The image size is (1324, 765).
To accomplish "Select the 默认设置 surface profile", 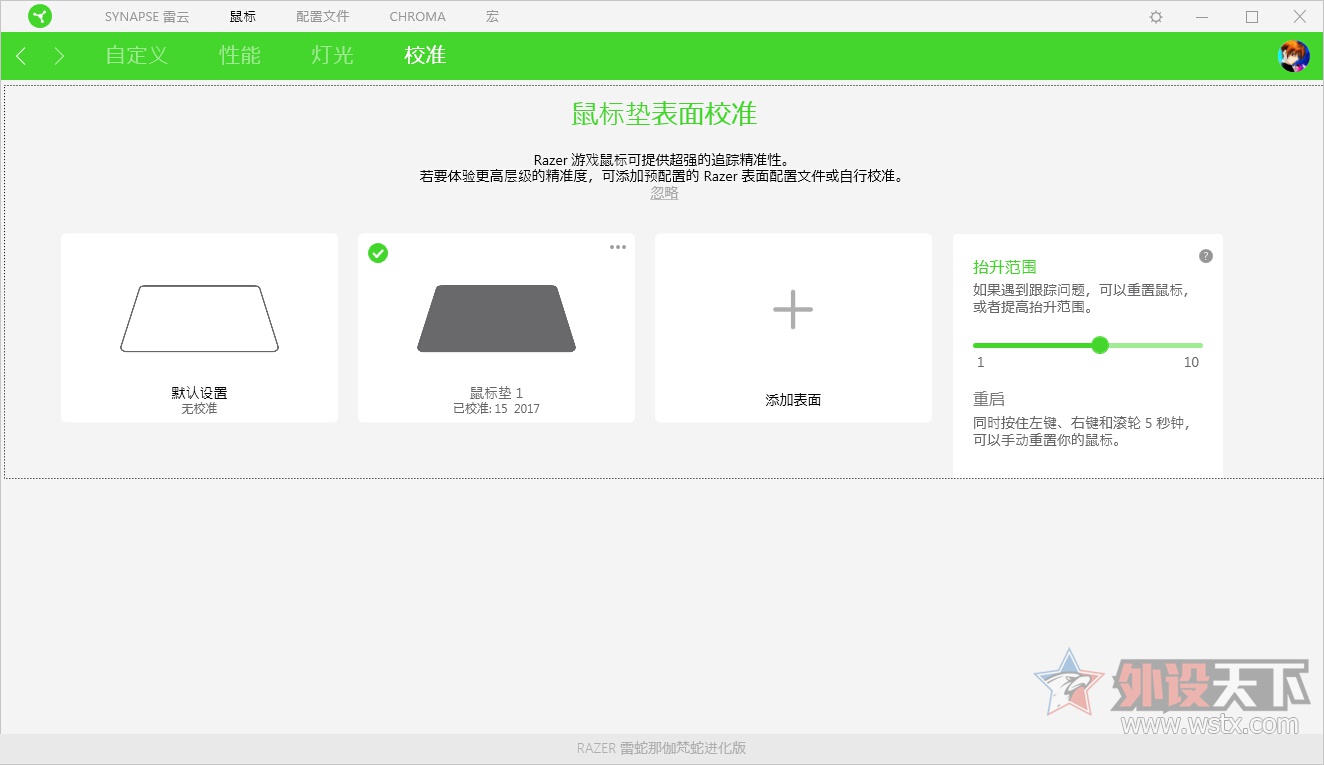I will click(199, 327).
